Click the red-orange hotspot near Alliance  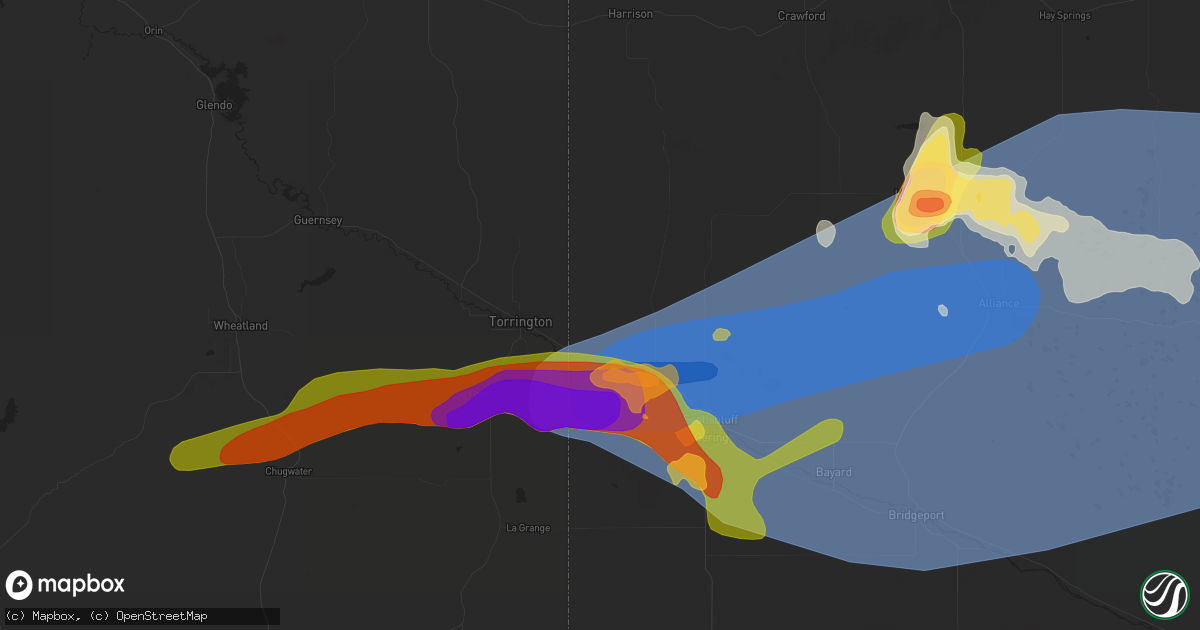pyautogui.click(x=930, y=204)
